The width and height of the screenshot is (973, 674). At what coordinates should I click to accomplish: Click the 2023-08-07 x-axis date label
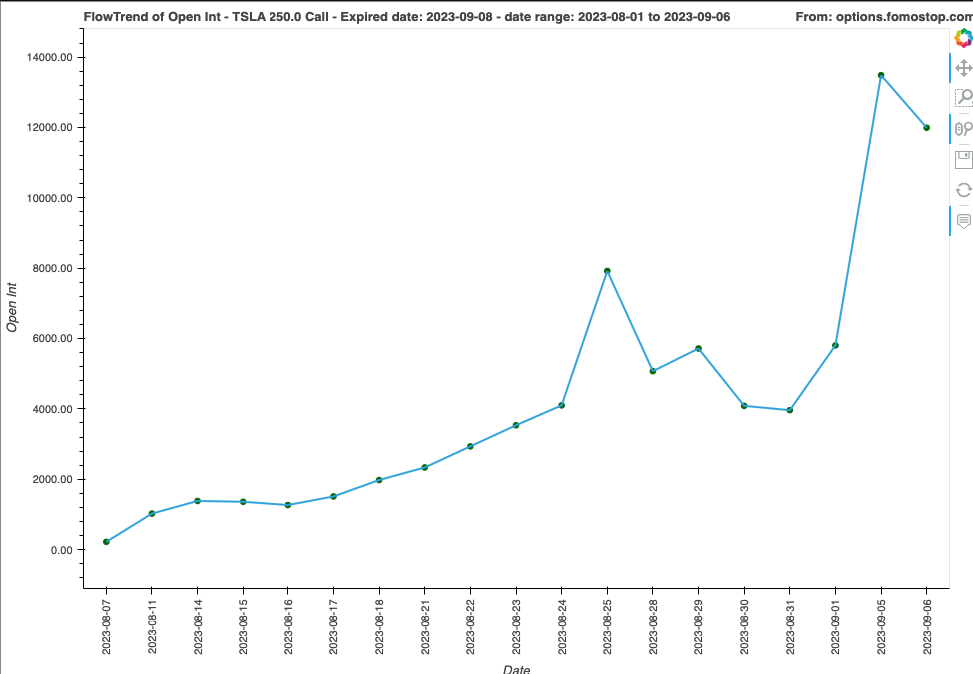106,626
